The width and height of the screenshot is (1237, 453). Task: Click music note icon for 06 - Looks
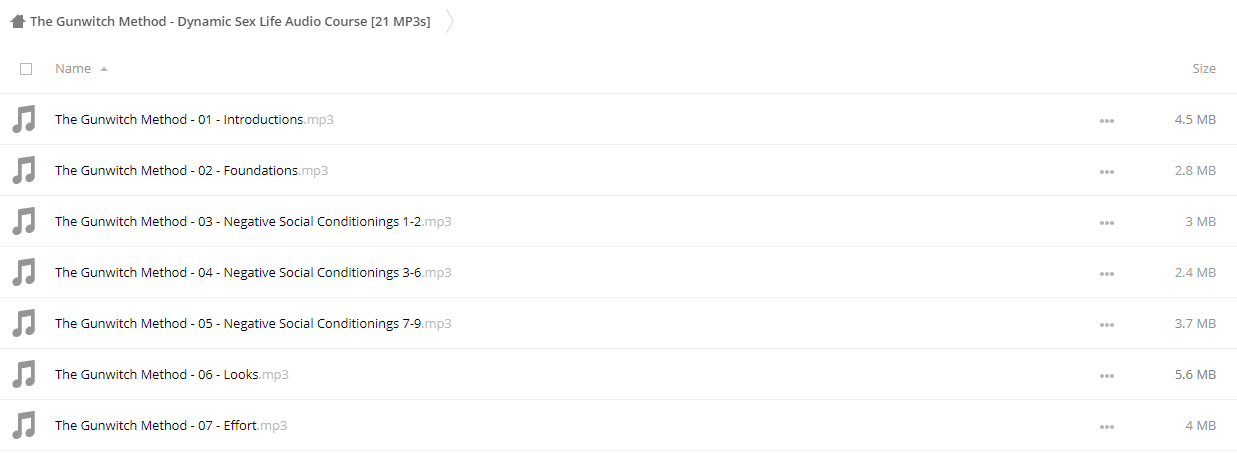[x=23, y=375]
